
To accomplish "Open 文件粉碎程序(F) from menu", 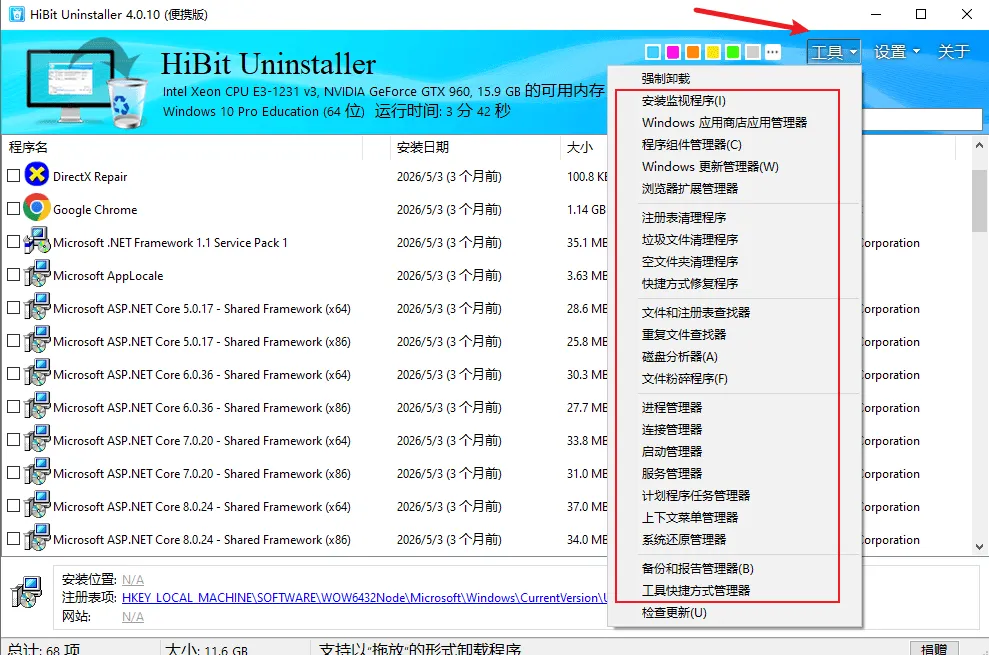I will [x=684, y=379].
